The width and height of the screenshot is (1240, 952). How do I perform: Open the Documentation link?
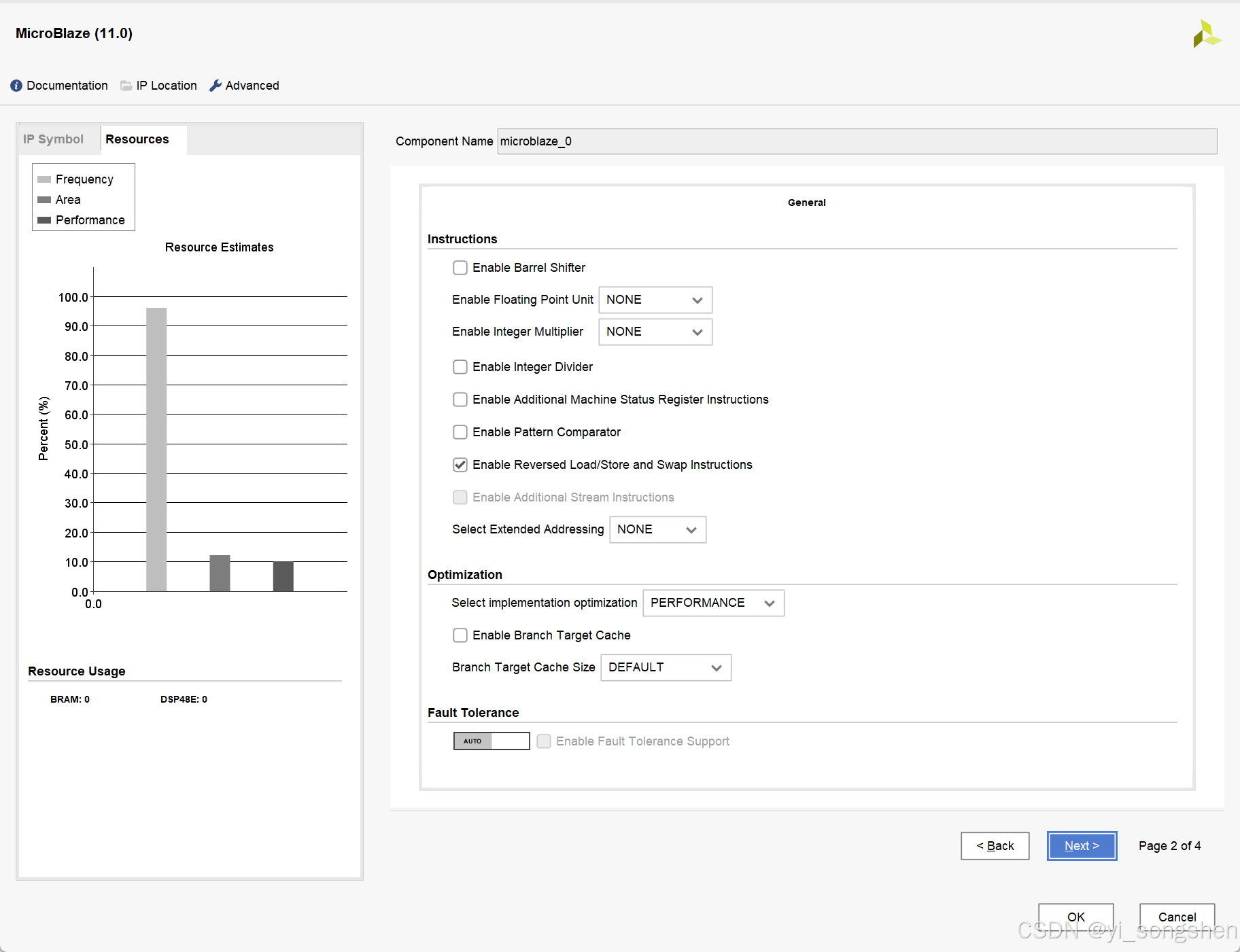[67, 86]
